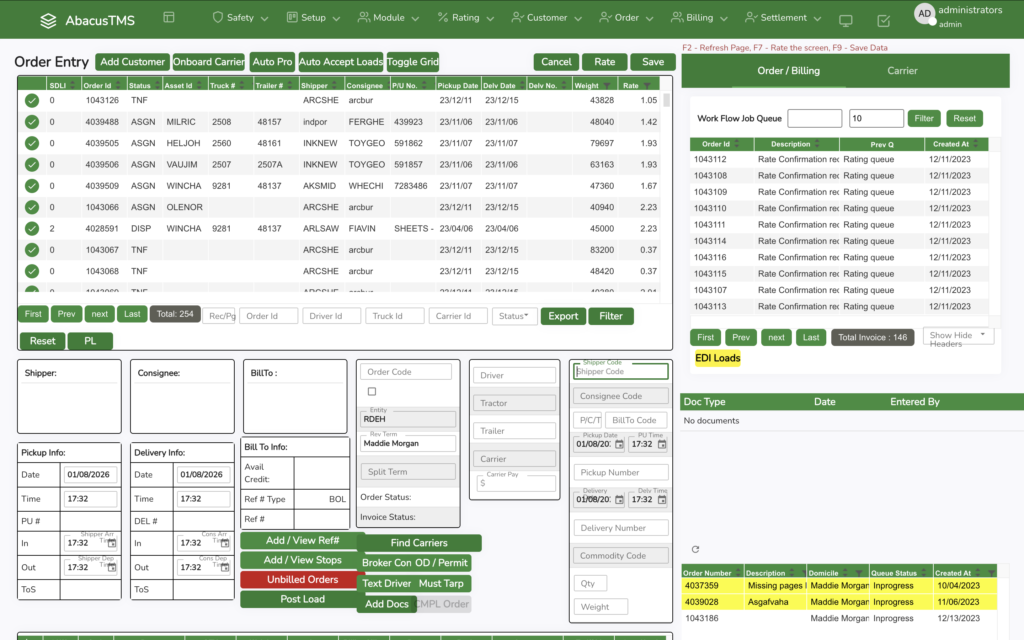Expand the Status dropdown in grid filters

515,316
